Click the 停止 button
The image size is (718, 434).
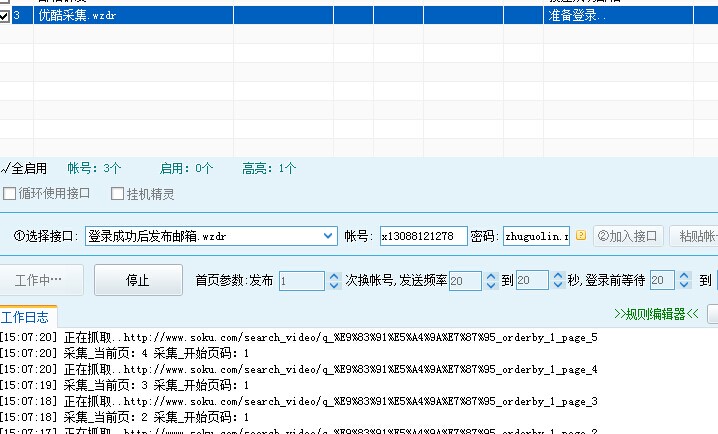[x=138, y=280]
